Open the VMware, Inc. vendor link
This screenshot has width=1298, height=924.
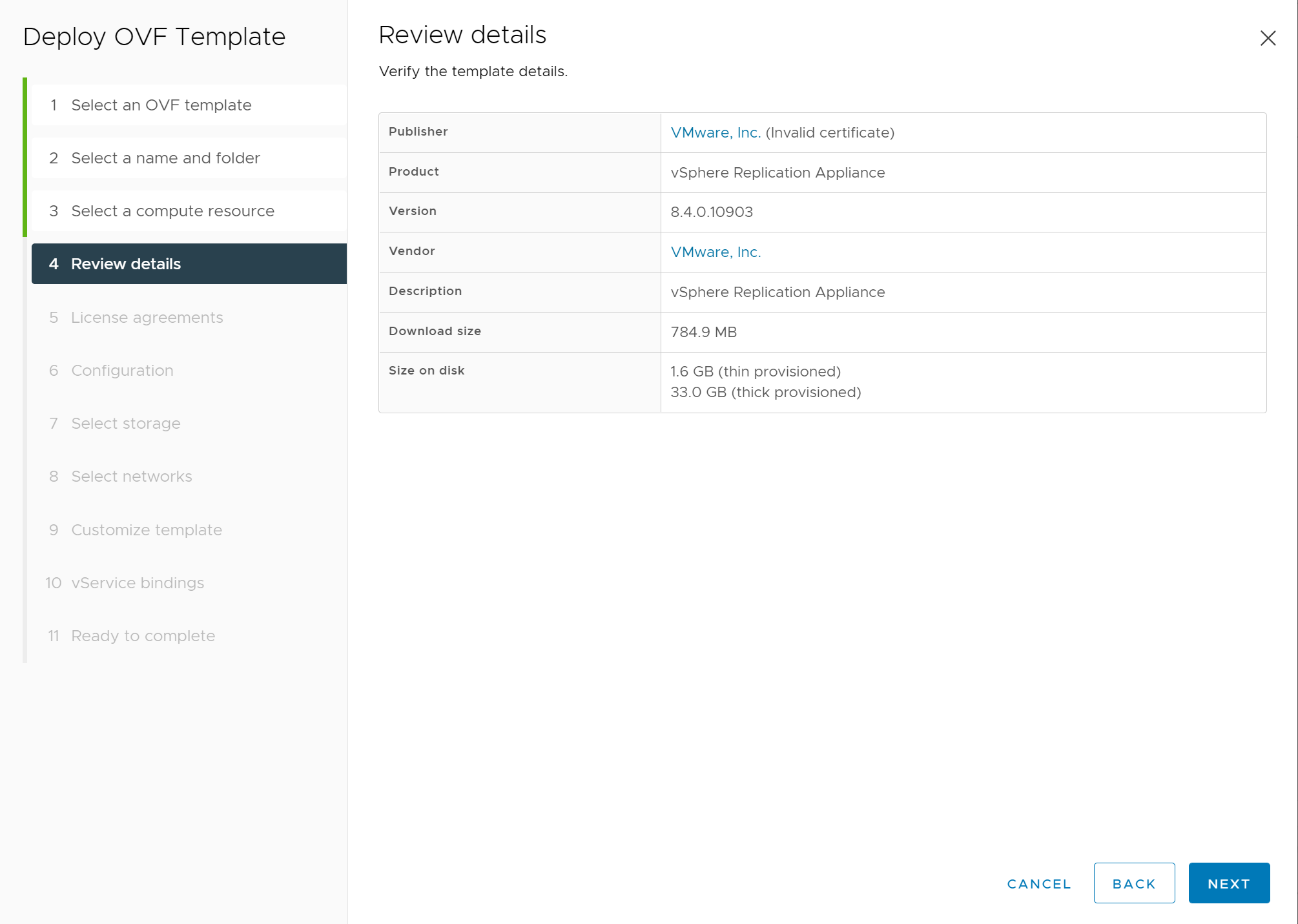[716, 252]
